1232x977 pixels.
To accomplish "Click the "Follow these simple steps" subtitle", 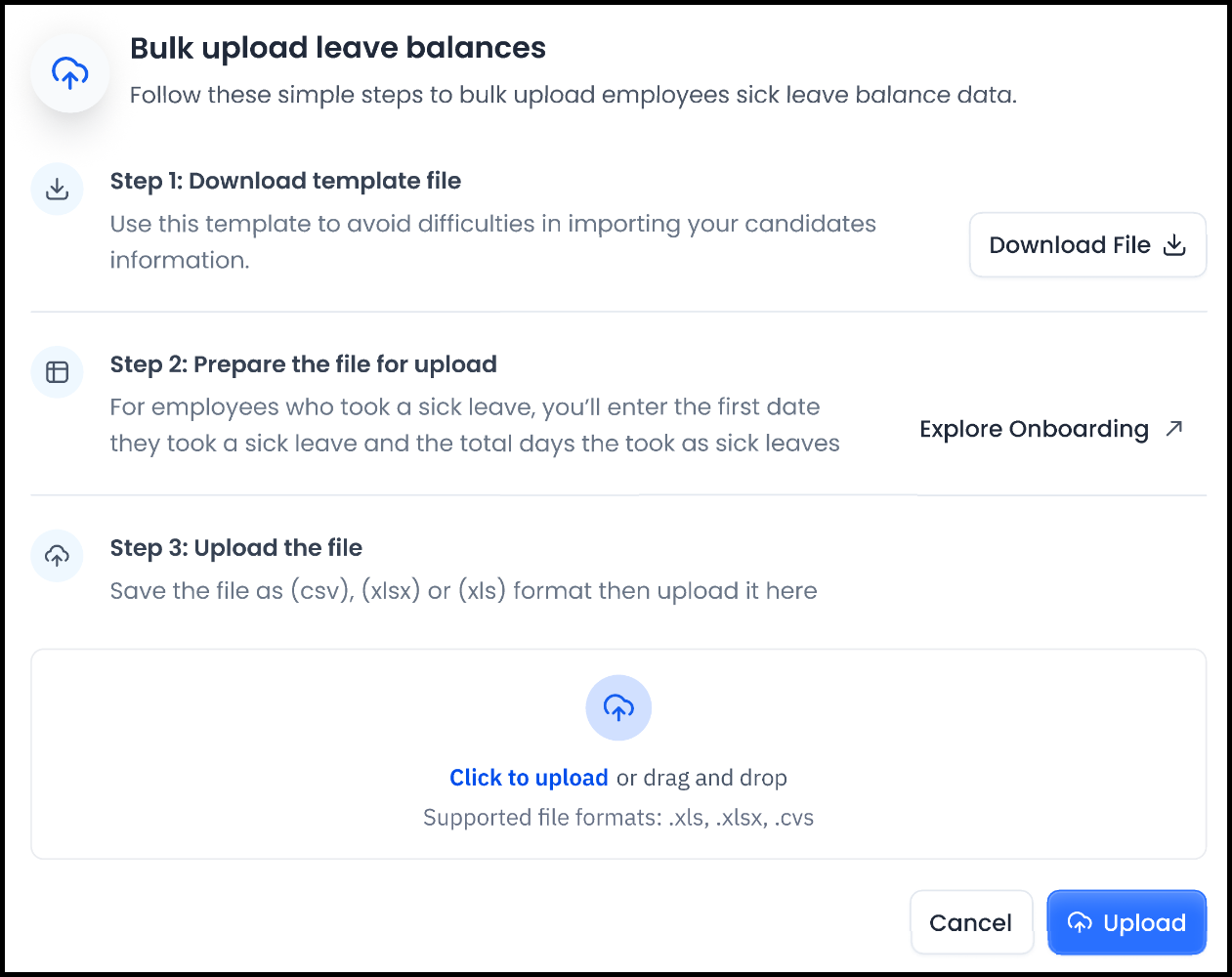I will coord(574,95).
